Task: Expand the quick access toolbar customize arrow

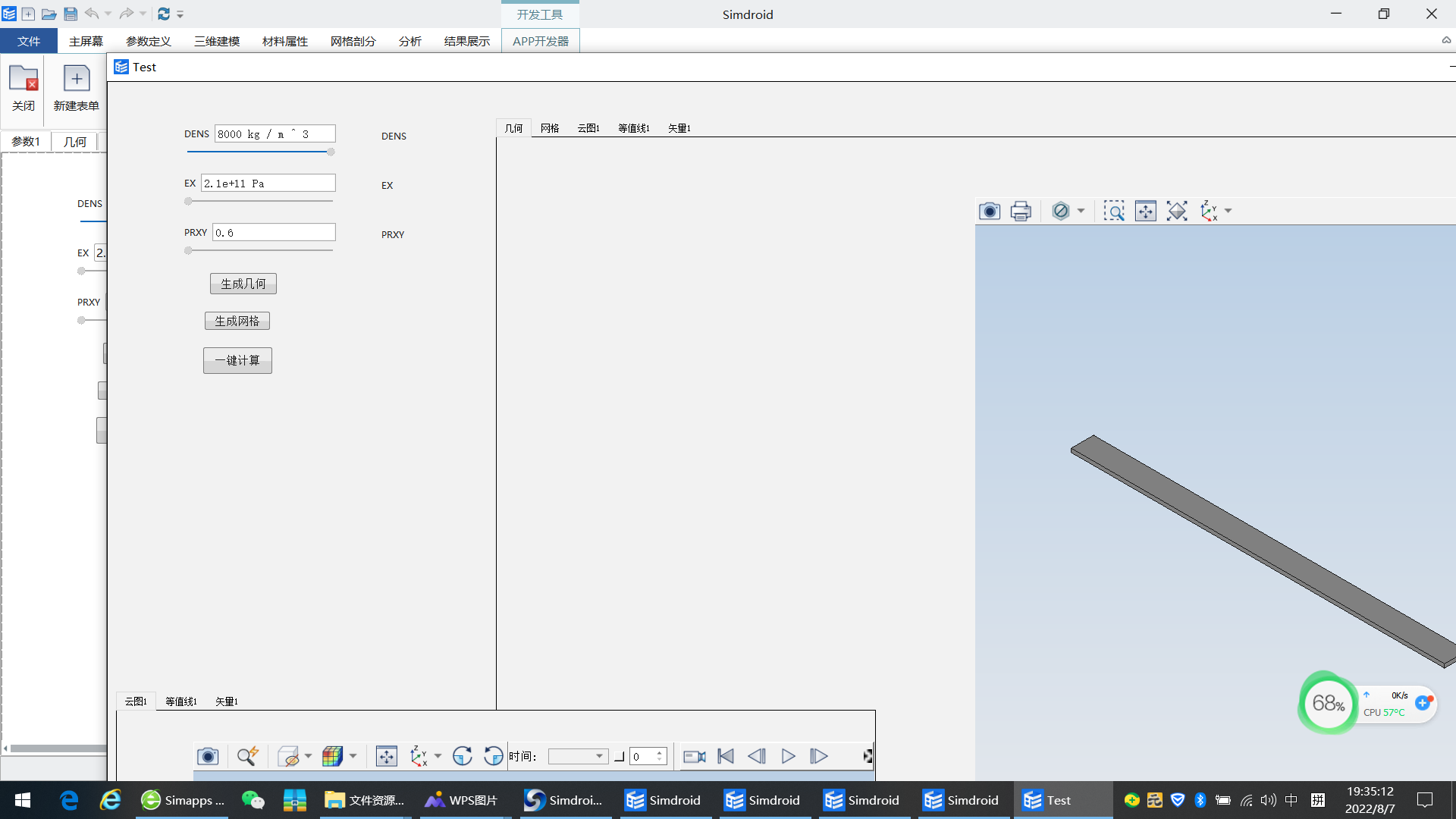Action: point(180,14)
